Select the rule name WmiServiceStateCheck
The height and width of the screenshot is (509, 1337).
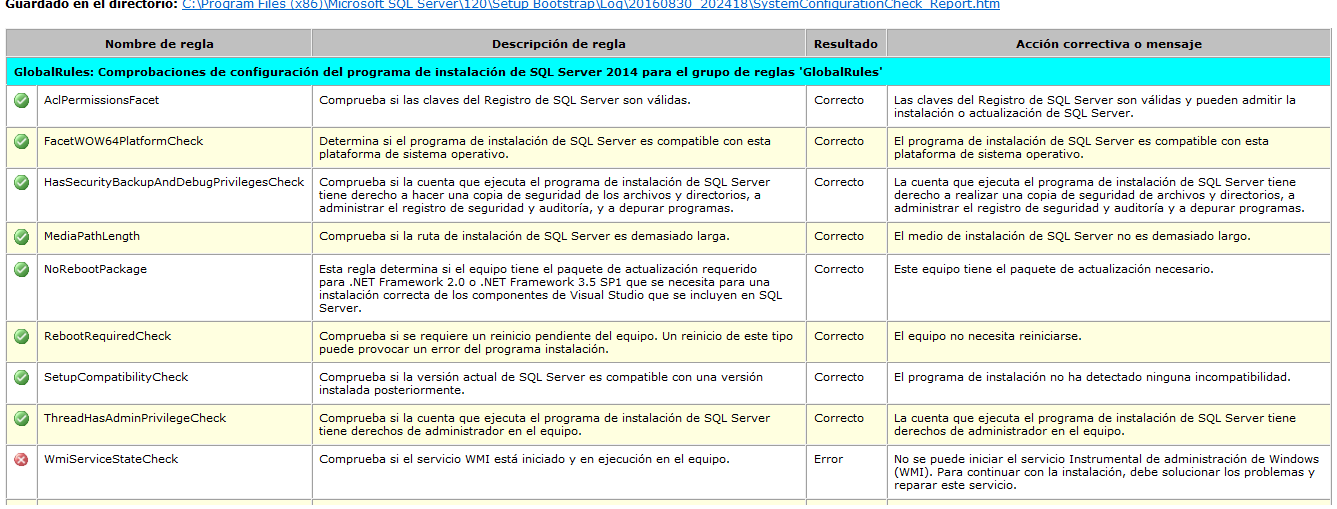click(111, 459)
